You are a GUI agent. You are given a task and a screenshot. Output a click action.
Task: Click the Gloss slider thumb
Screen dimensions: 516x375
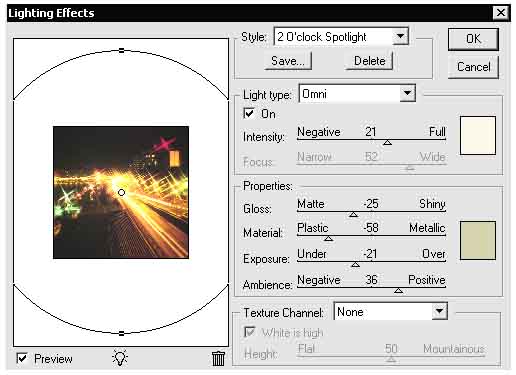pos(353,214)
